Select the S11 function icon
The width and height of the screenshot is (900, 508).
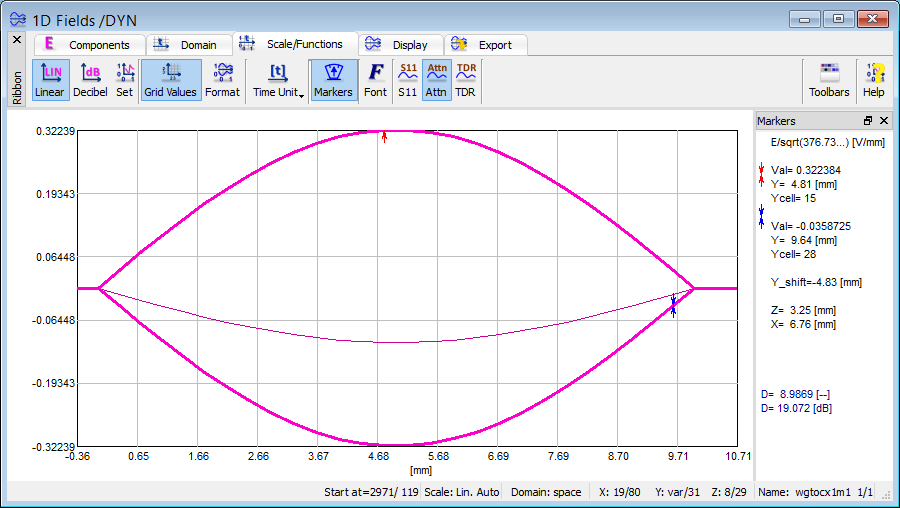coord(408,80)
